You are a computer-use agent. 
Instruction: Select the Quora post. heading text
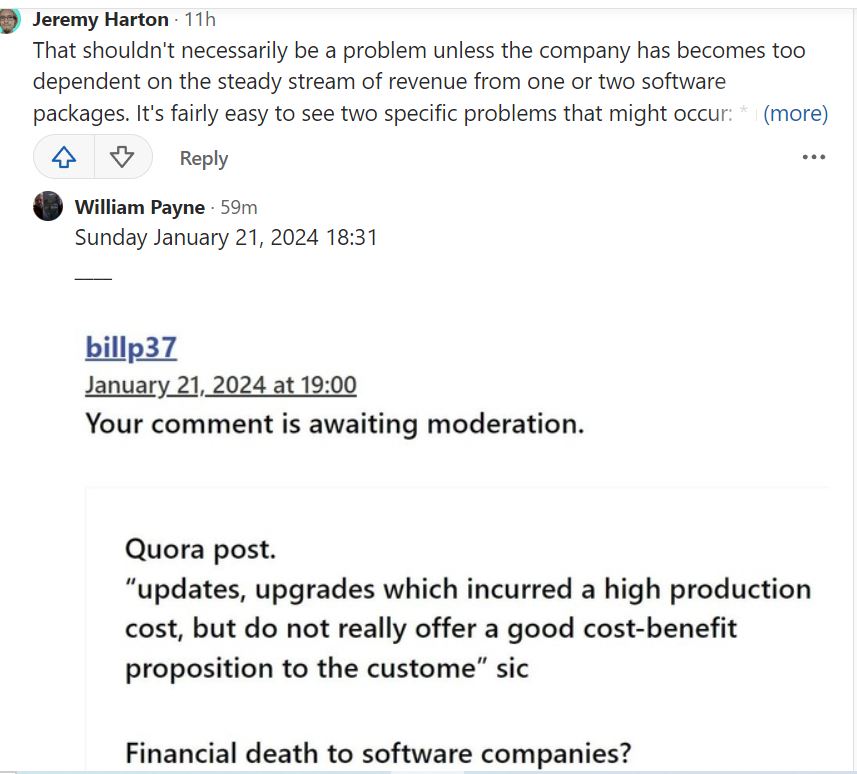pyautogui.click(x=201, y=549)
